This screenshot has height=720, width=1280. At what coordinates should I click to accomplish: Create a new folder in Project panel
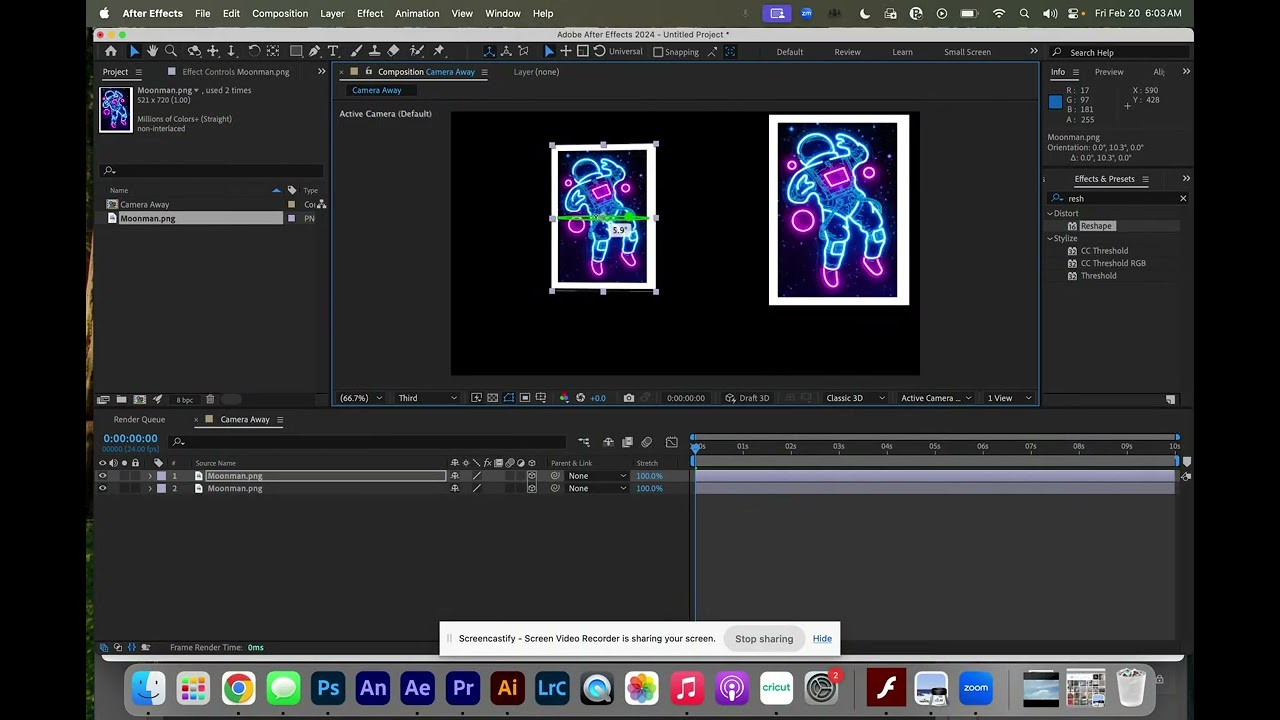pos(121,399)
